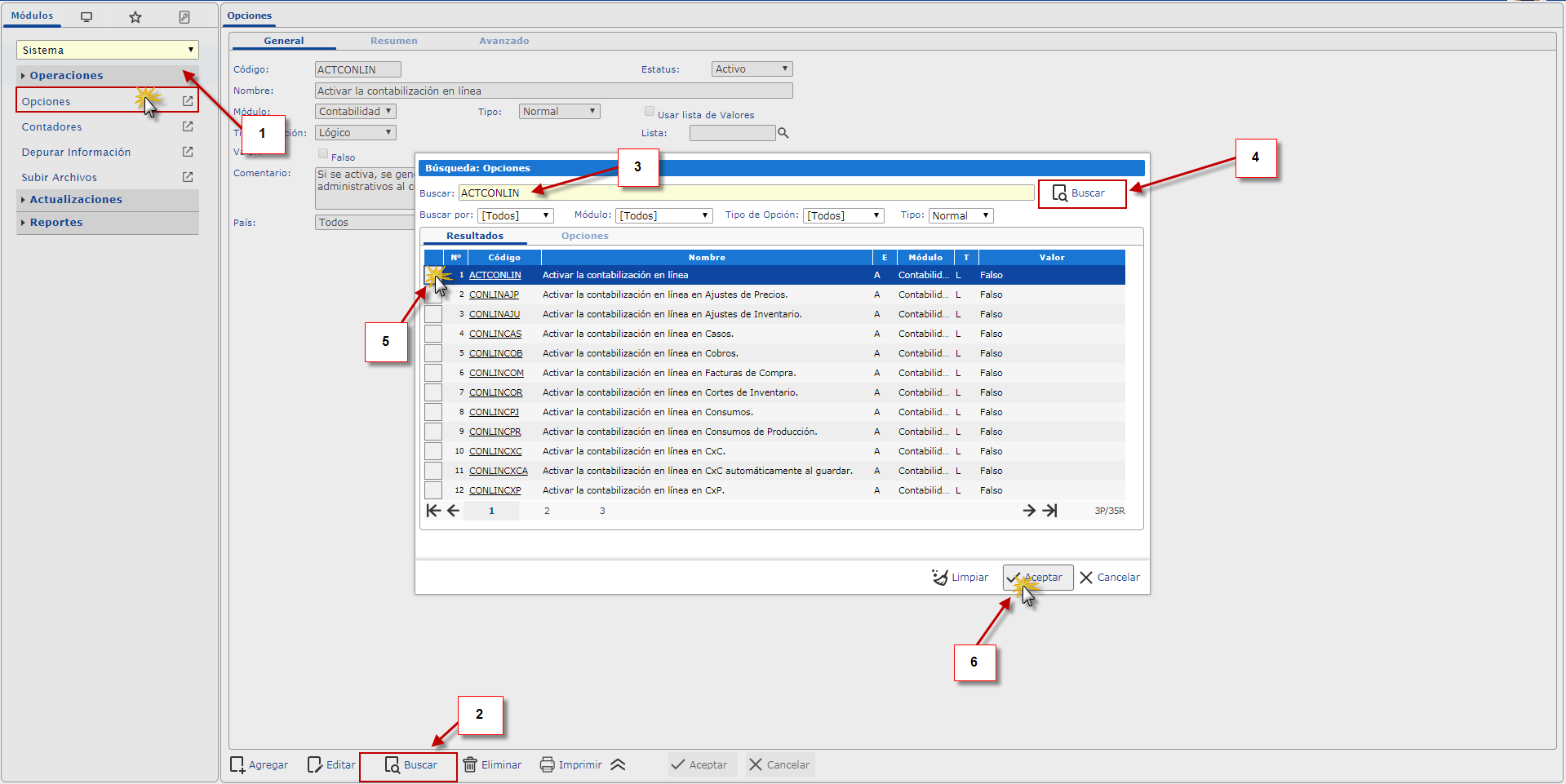The image size is (1566, 784).
Task: Click the Buscar text input field
Action: pyautogui.click(x=746, y=193)
